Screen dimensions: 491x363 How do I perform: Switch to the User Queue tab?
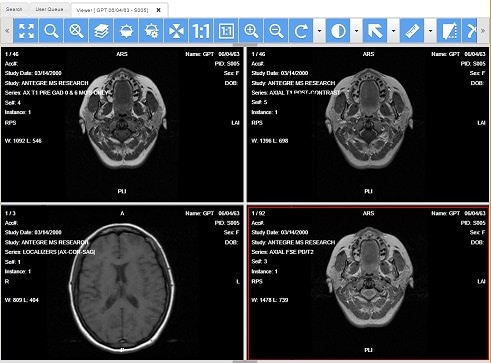pos(49,9)
